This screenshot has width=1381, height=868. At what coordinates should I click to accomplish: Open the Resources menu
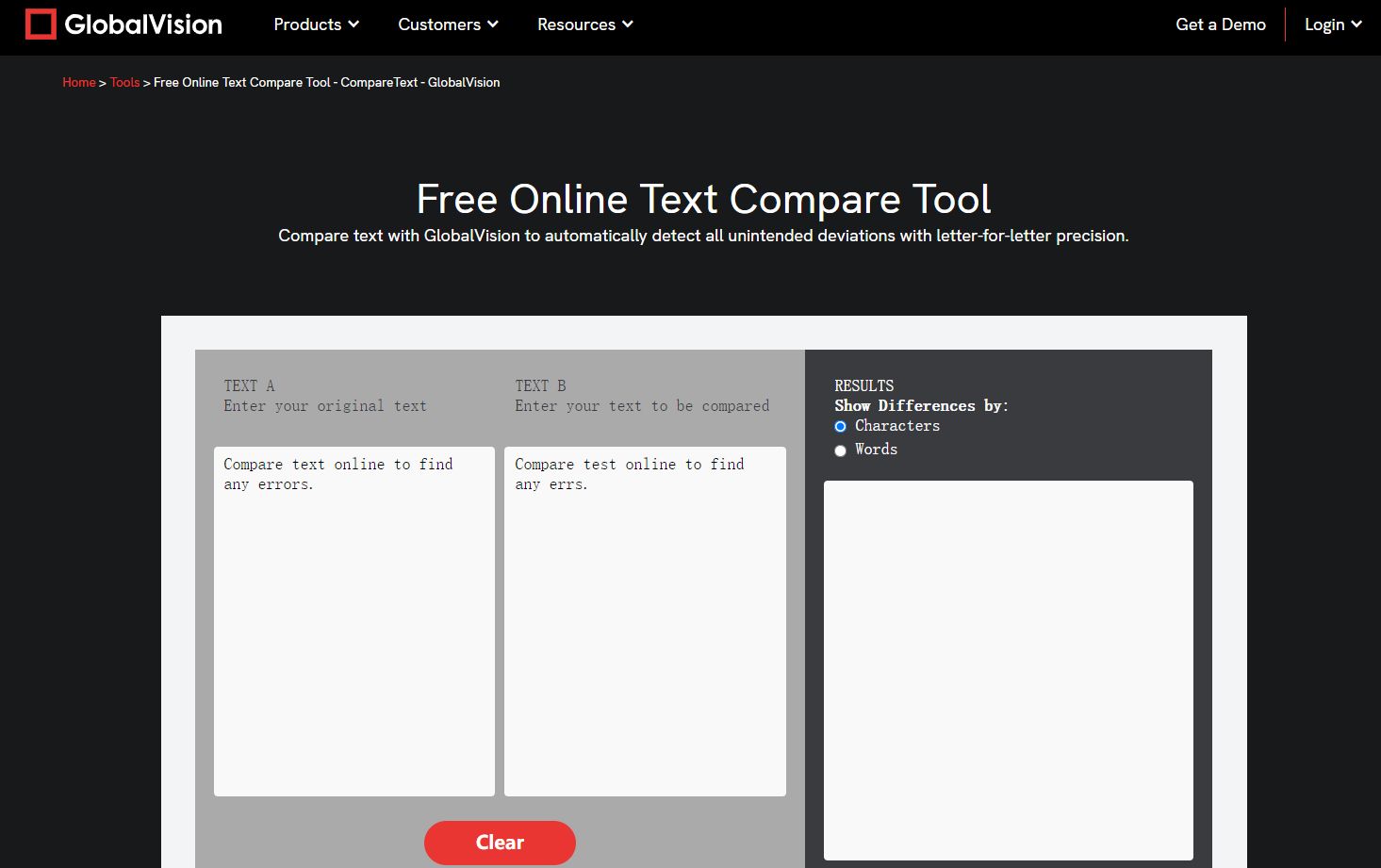click(x=584, y=25)
